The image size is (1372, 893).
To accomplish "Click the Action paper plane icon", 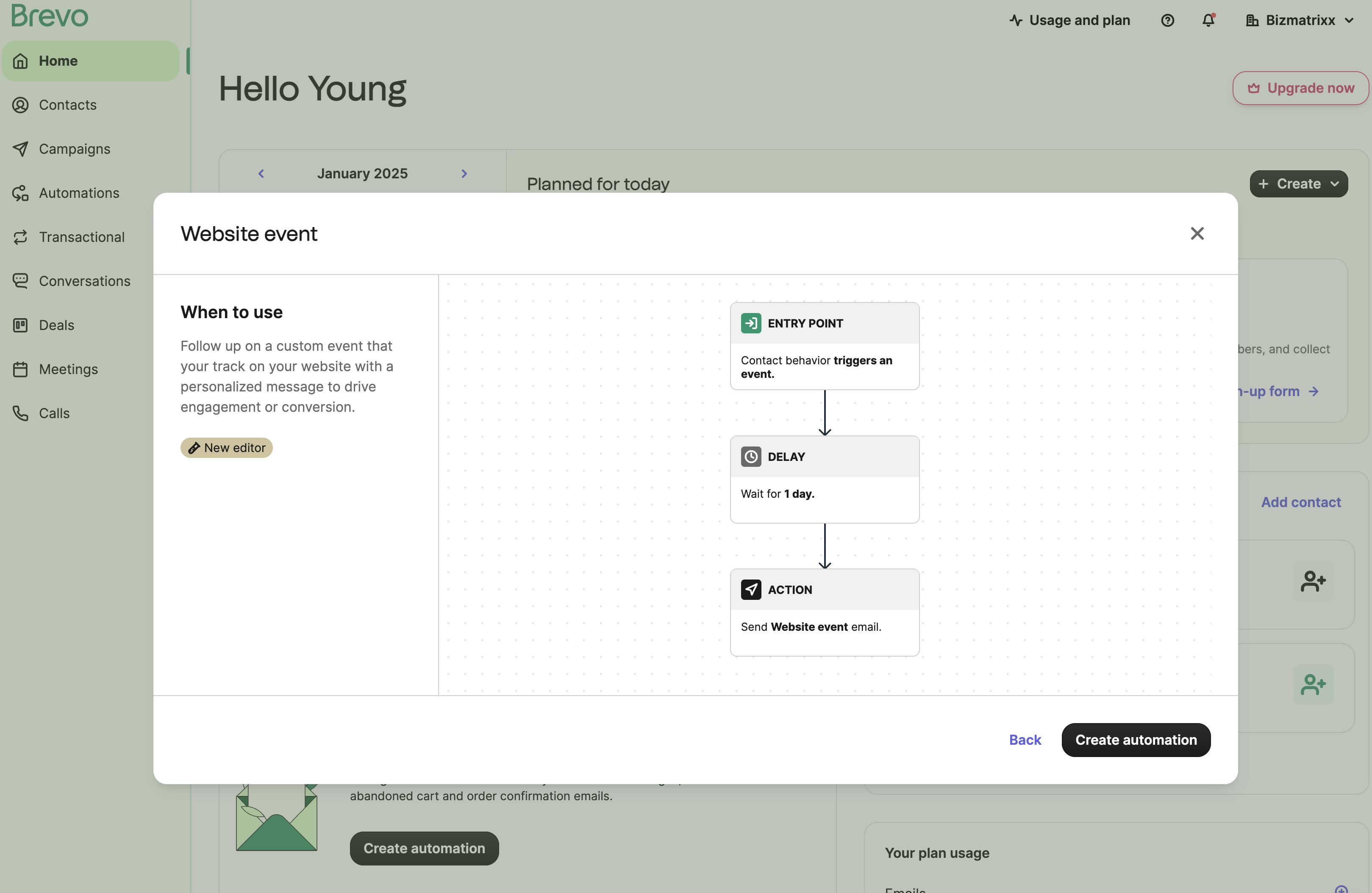I will click(750, 590).
